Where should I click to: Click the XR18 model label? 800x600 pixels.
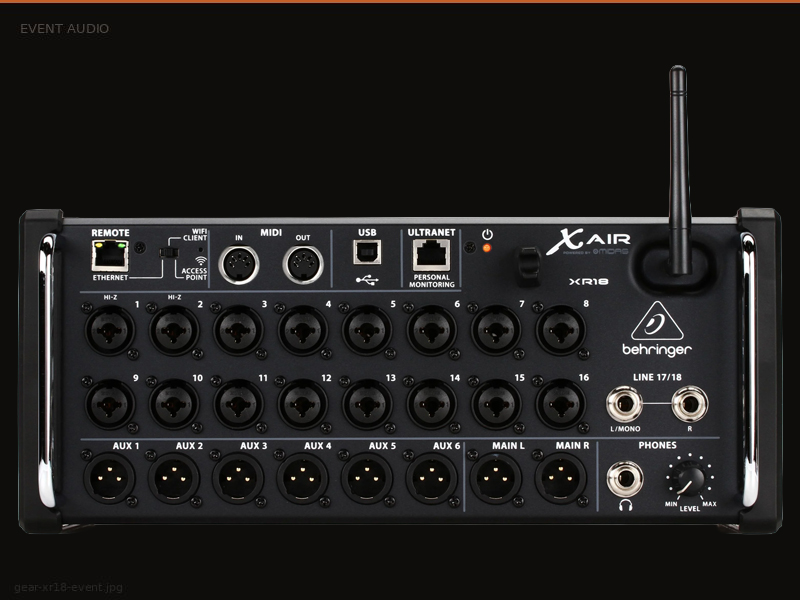pyautogui.click(x=588, y=282)
